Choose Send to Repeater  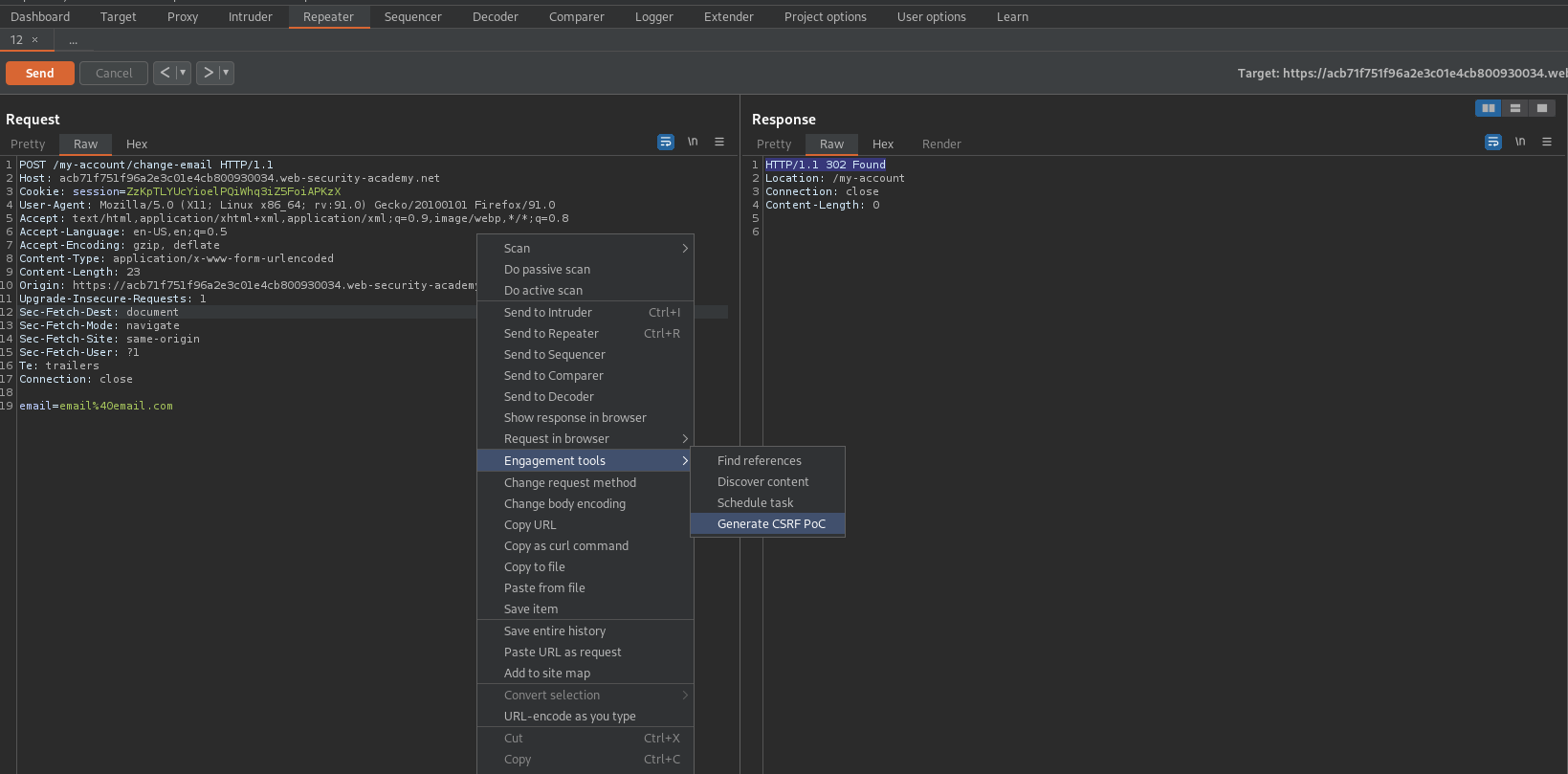pyautogui.click(x=585, y=333)
